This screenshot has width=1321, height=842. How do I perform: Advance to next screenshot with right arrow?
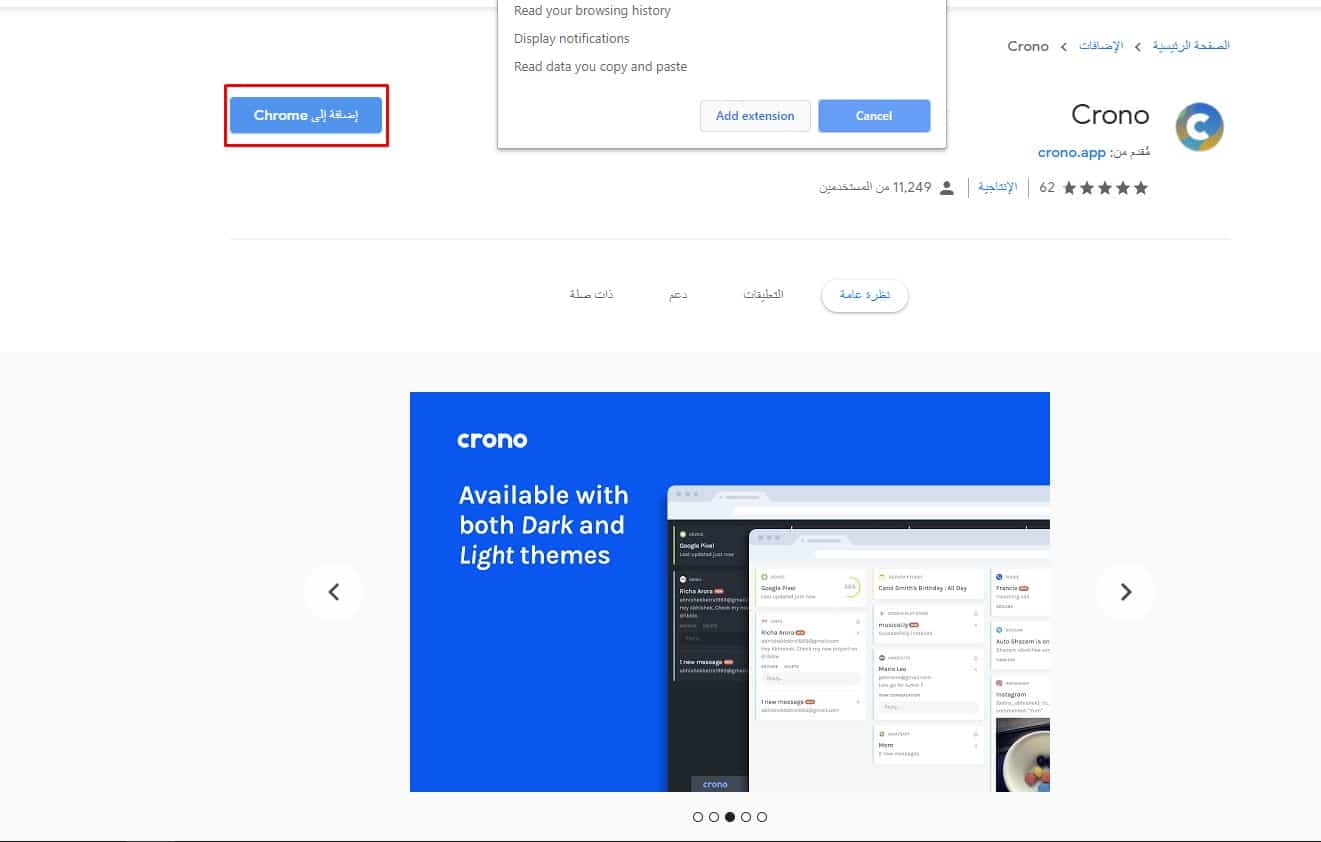coord(1125,592)
